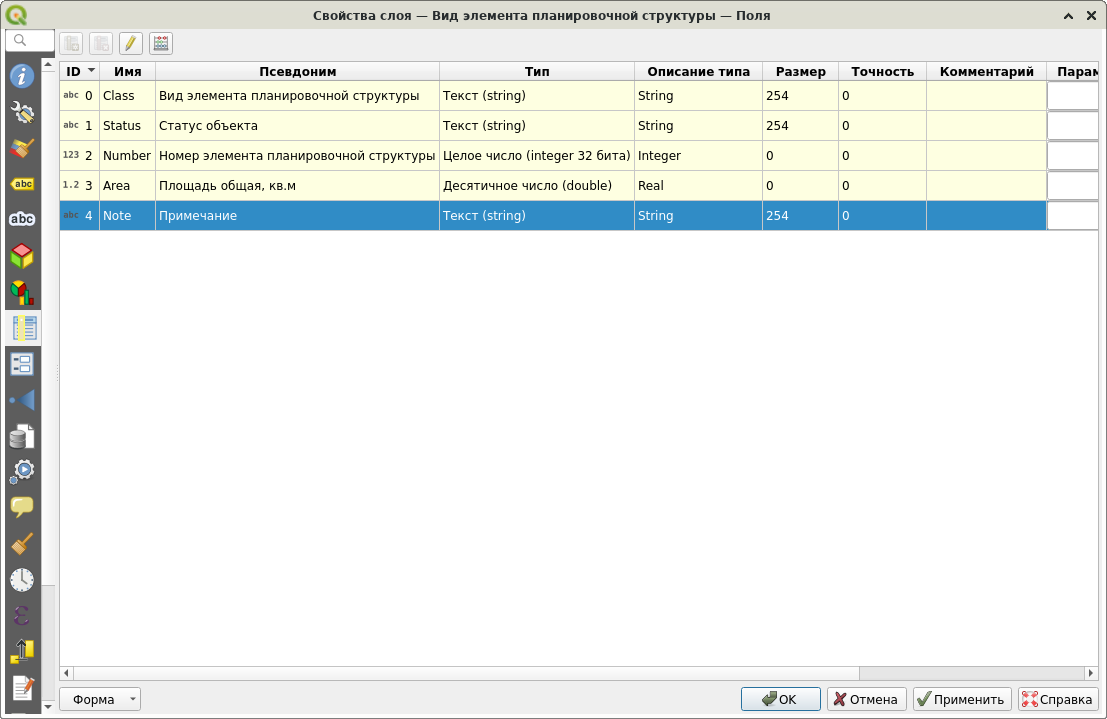1107x719 pixels.
Task: Open the Rendering settings panel
Action: [22, 542]
